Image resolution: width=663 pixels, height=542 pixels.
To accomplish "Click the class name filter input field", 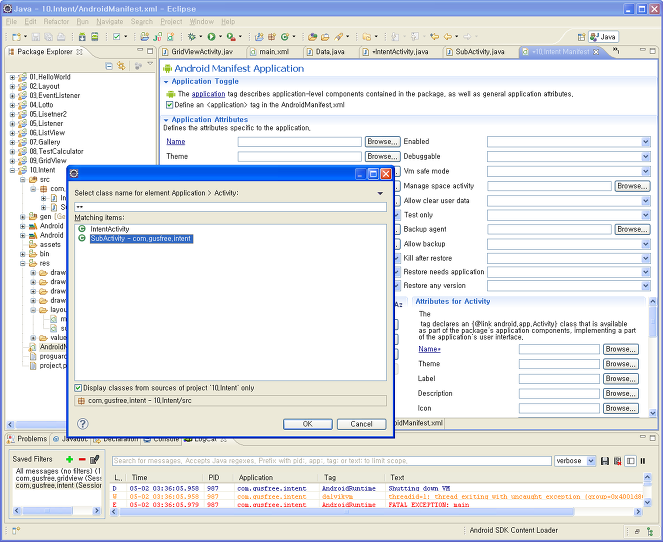I will [230, 207].
